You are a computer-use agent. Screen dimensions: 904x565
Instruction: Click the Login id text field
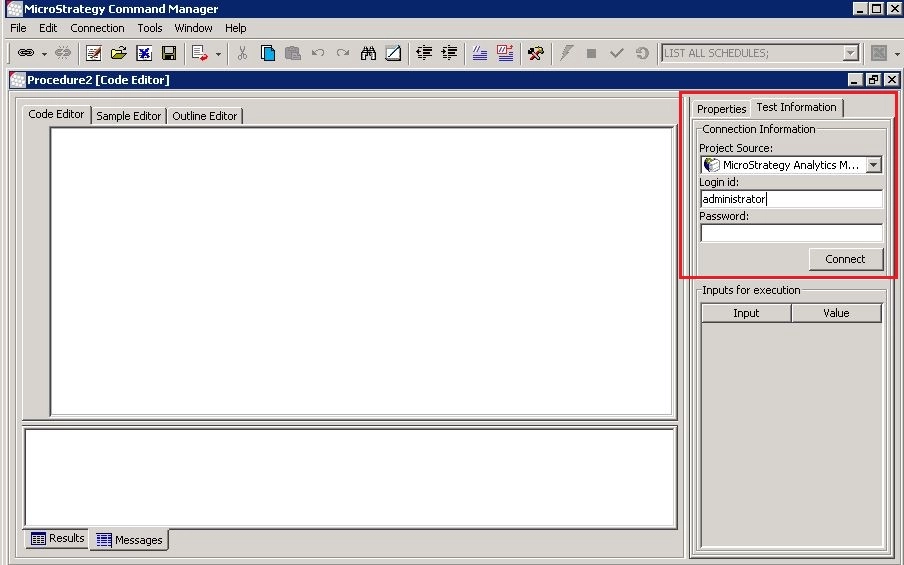coord(790,199)
